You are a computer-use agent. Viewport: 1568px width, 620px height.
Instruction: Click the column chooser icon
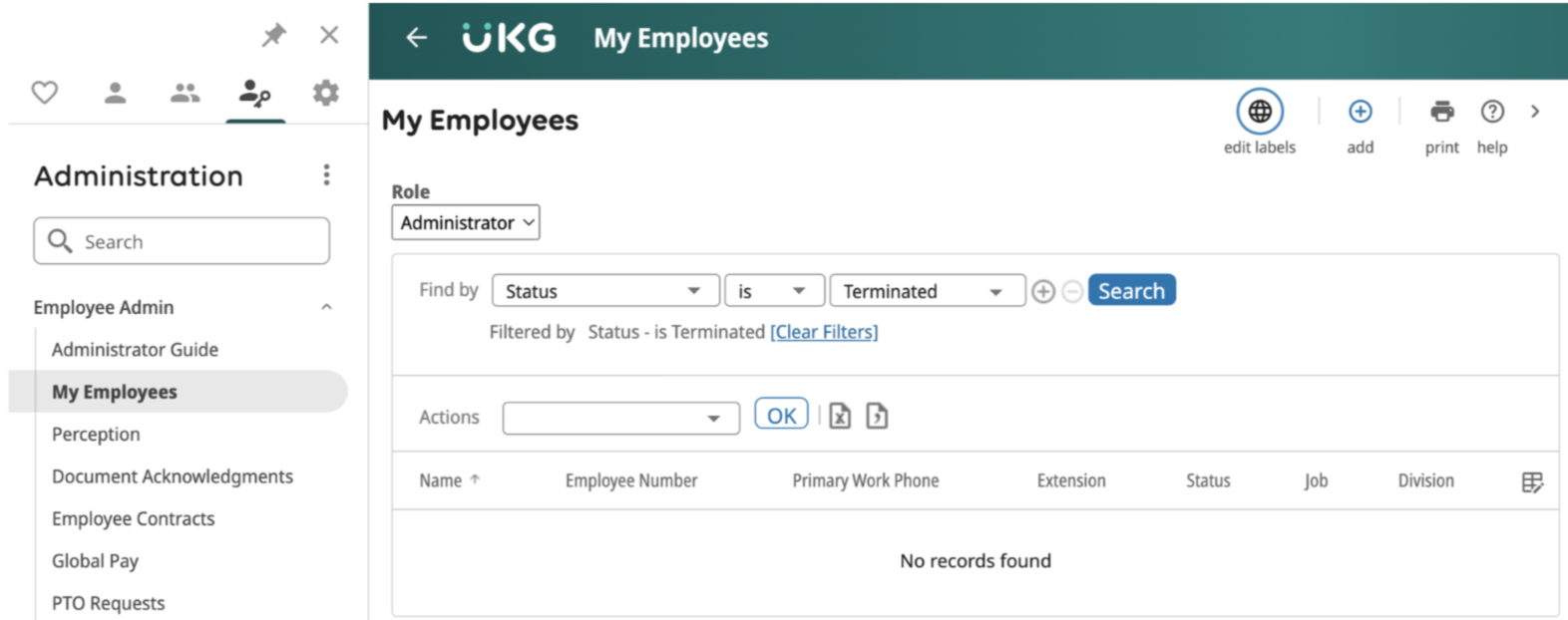pyautogui.click(x=1532, y=482)
